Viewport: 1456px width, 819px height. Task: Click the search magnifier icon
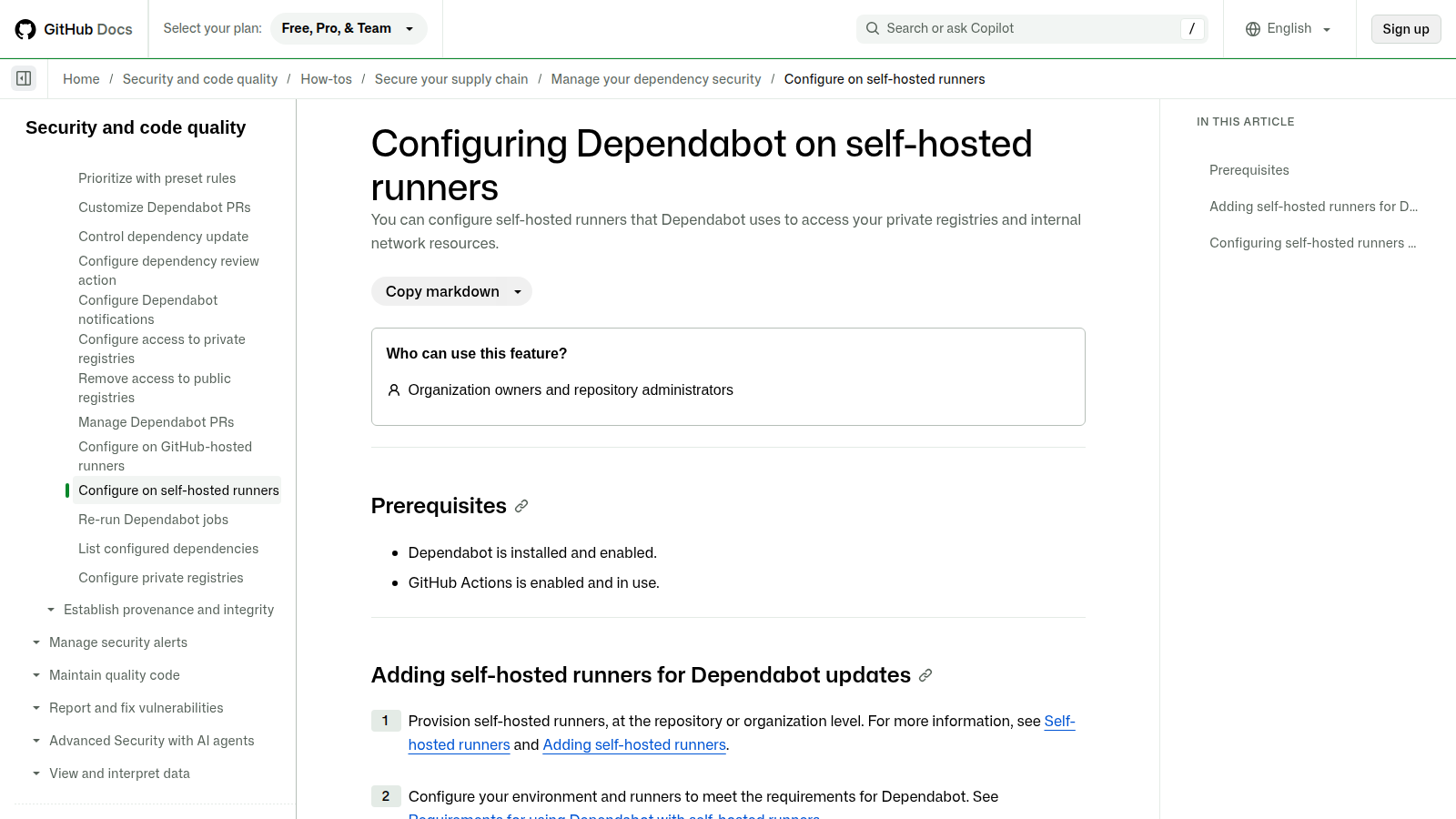click(872, 28)
